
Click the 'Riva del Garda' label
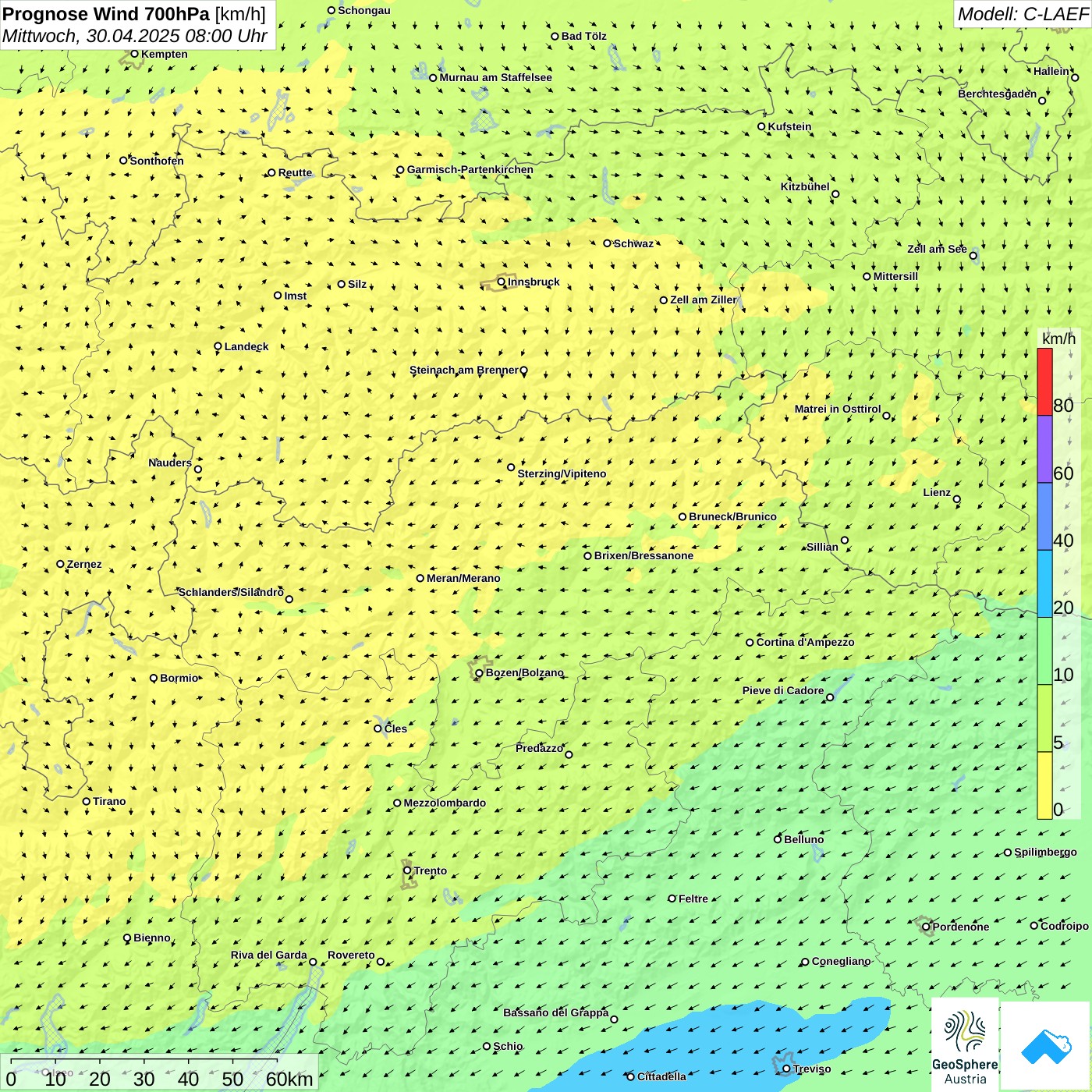coord(269,955)
